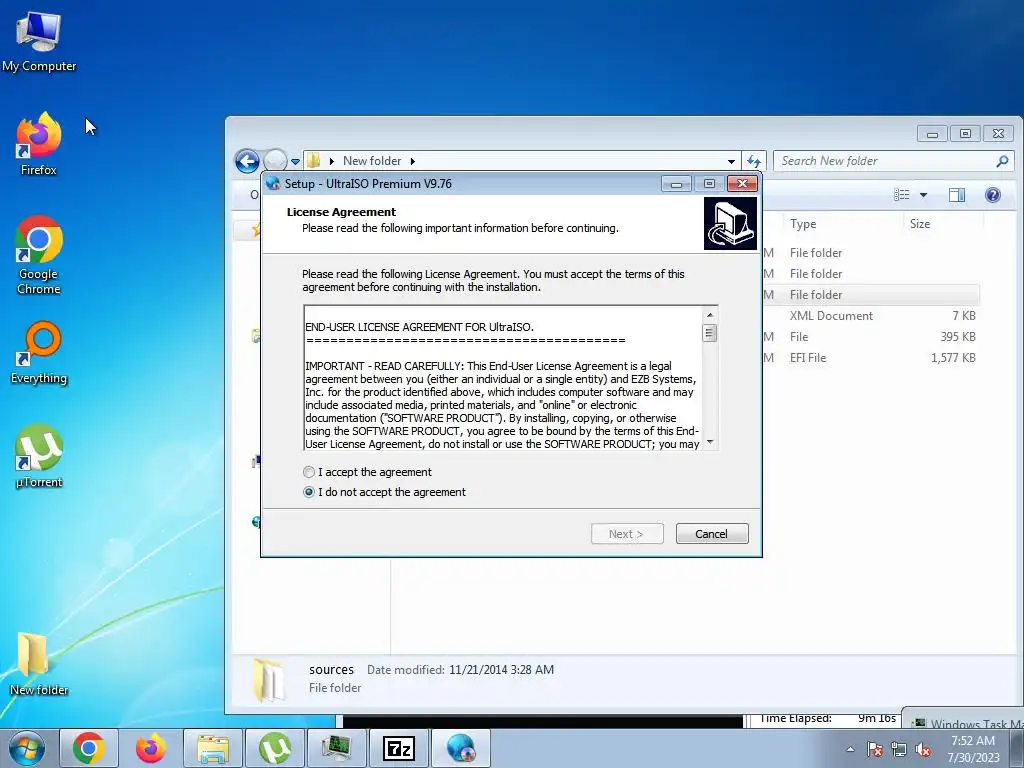Click the Cancel button in Setup

[712, 534]
